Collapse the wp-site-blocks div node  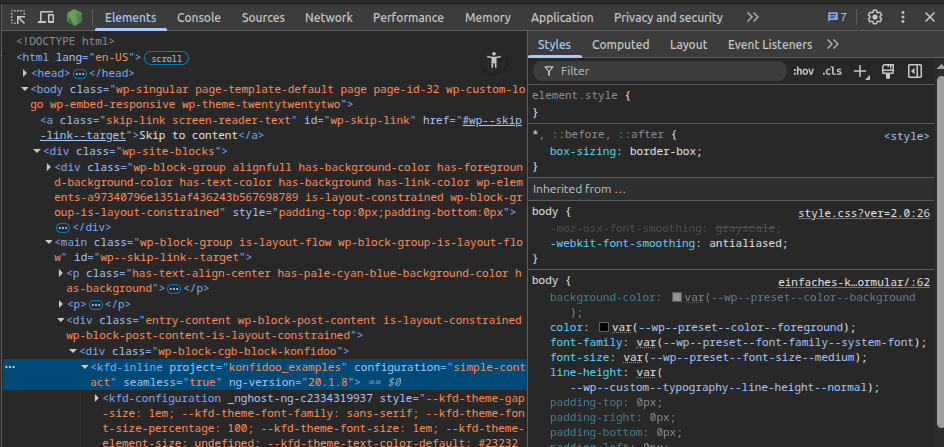[37, 151]
